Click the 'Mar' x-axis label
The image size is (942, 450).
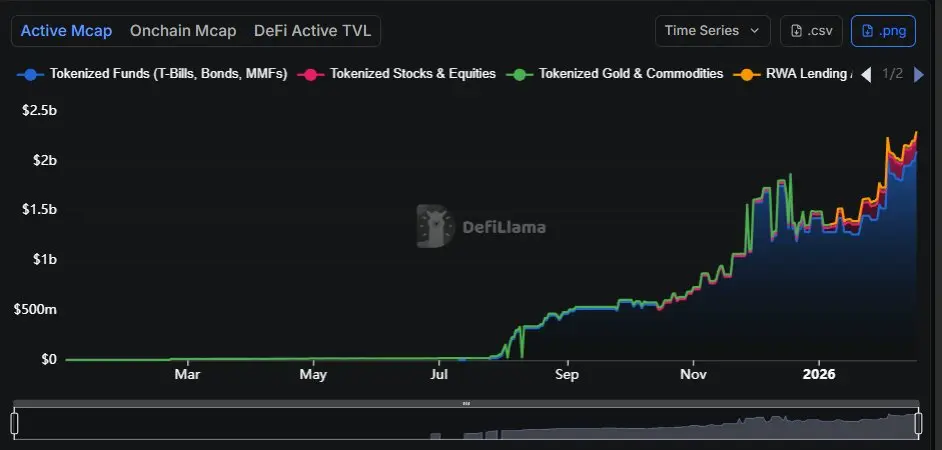187,374
